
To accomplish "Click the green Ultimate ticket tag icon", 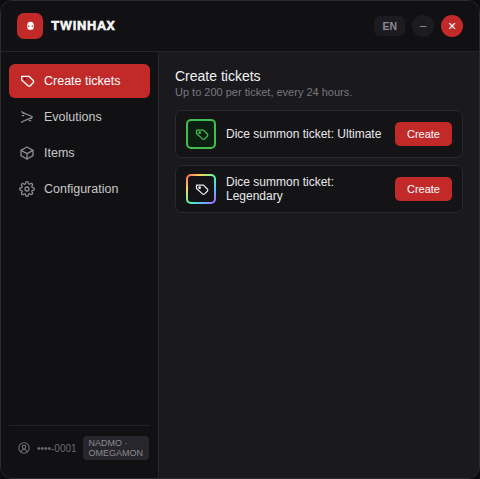I will pos(201,134).
